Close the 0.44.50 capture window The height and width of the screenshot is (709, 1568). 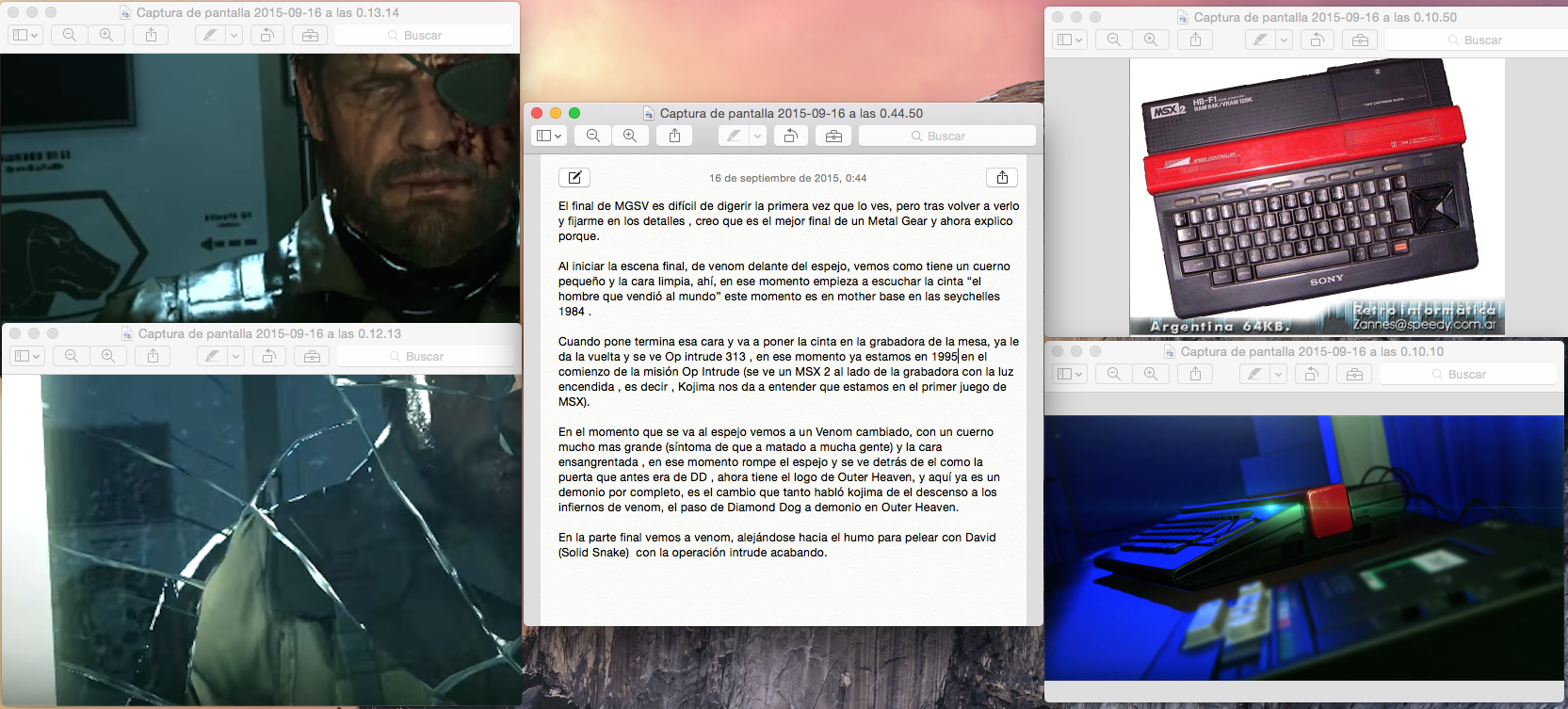(x=537, y=113)
